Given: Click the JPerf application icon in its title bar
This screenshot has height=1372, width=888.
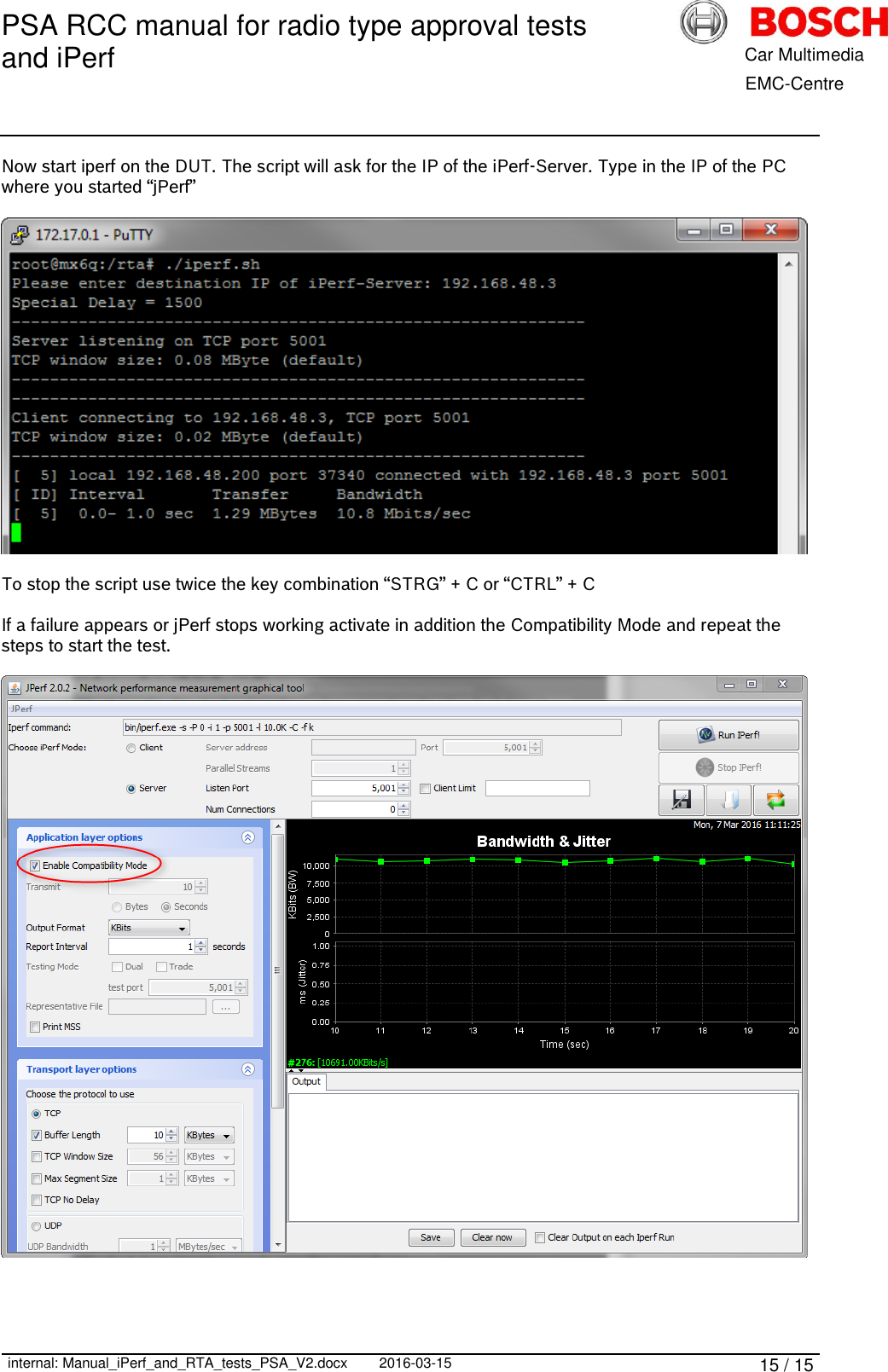Looking at the screenshot, I should tap(15, 687).
